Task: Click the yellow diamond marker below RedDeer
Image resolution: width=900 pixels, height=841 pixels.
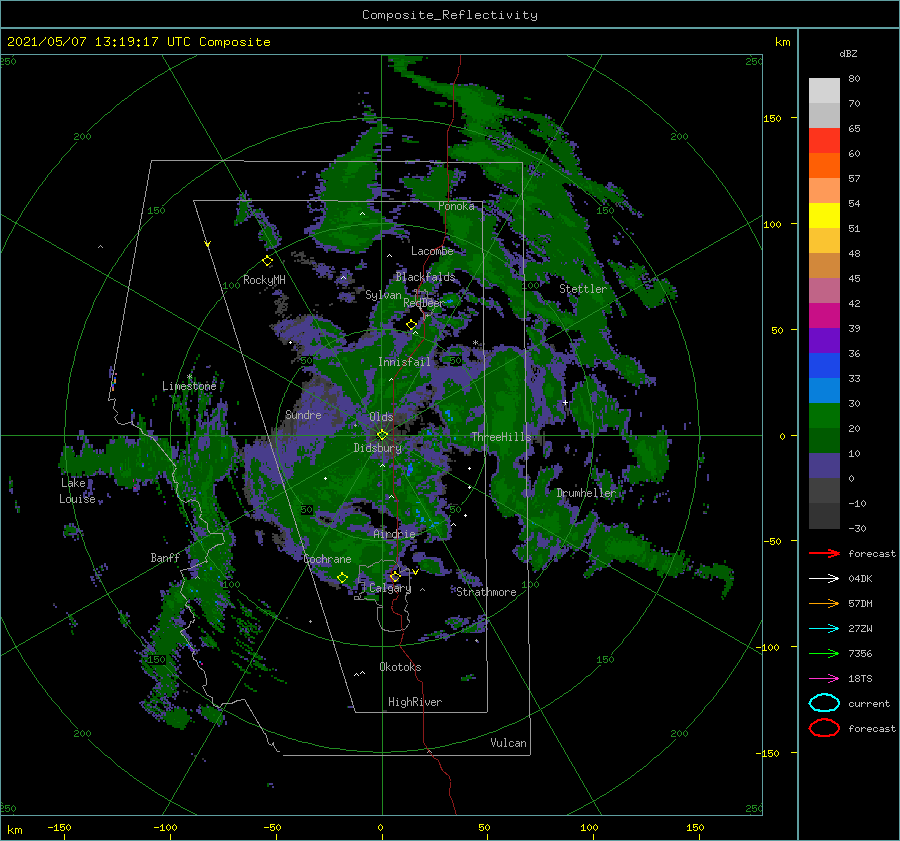Action: (x=412, y=325)
